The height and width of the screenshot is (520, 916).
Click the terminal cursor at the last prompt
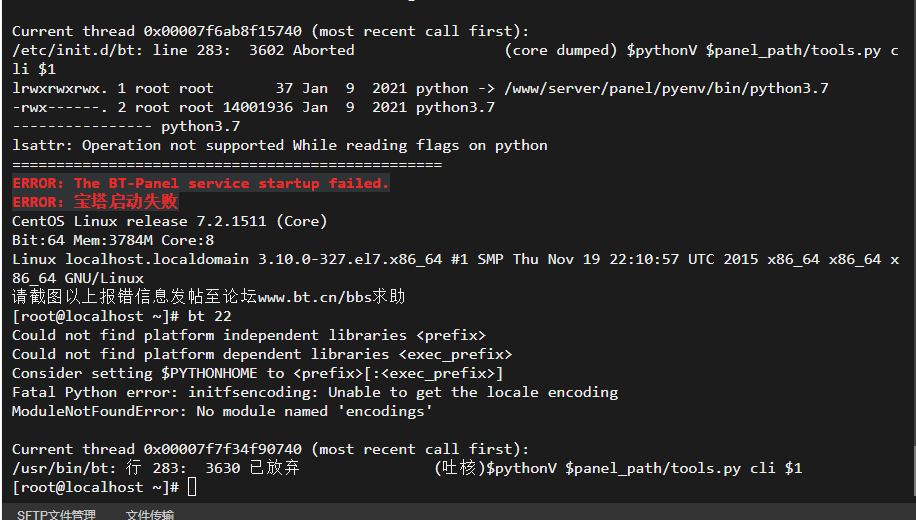tap(192, 487)
